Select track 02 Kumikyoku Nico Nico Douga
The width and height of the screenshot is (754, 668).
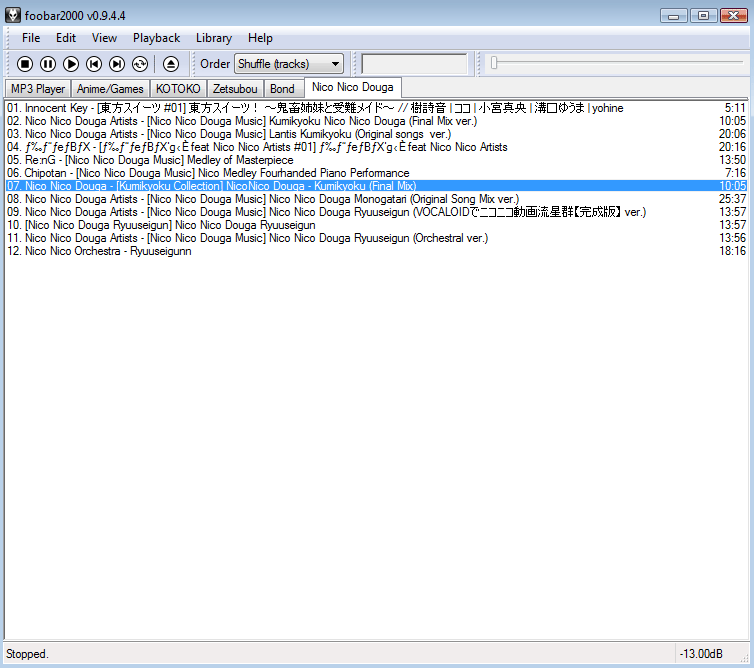coord(376,121)
